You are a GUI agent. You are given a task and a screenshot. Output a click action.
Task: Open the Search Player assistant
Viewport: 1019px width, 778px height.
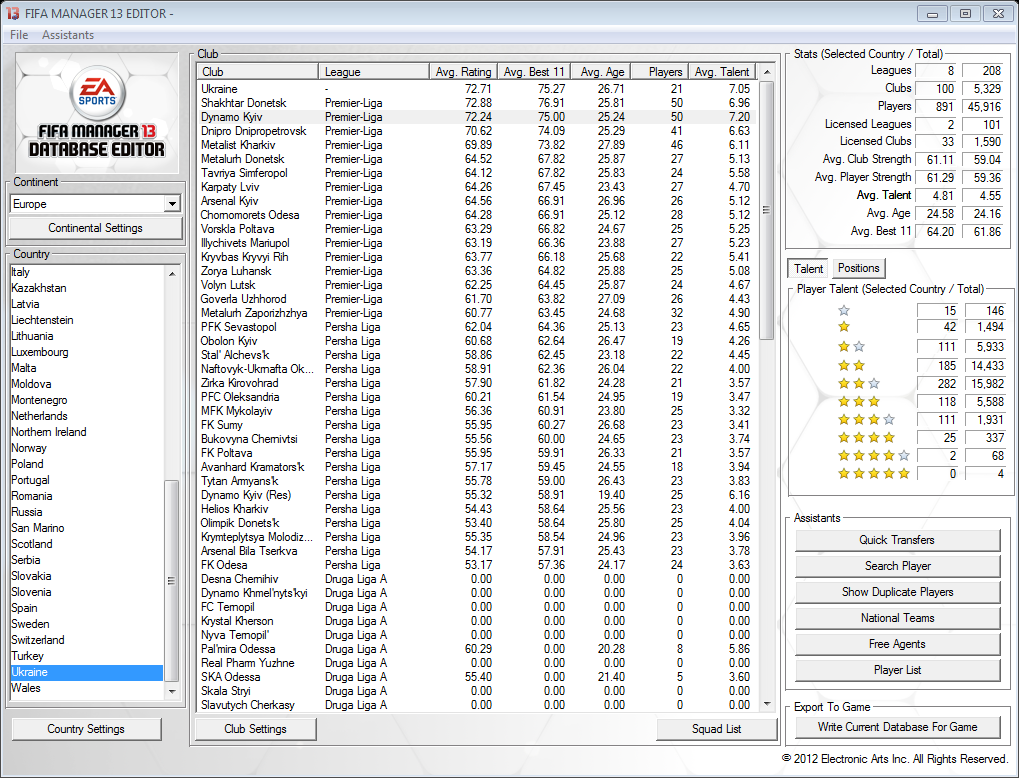click(897, 566)
